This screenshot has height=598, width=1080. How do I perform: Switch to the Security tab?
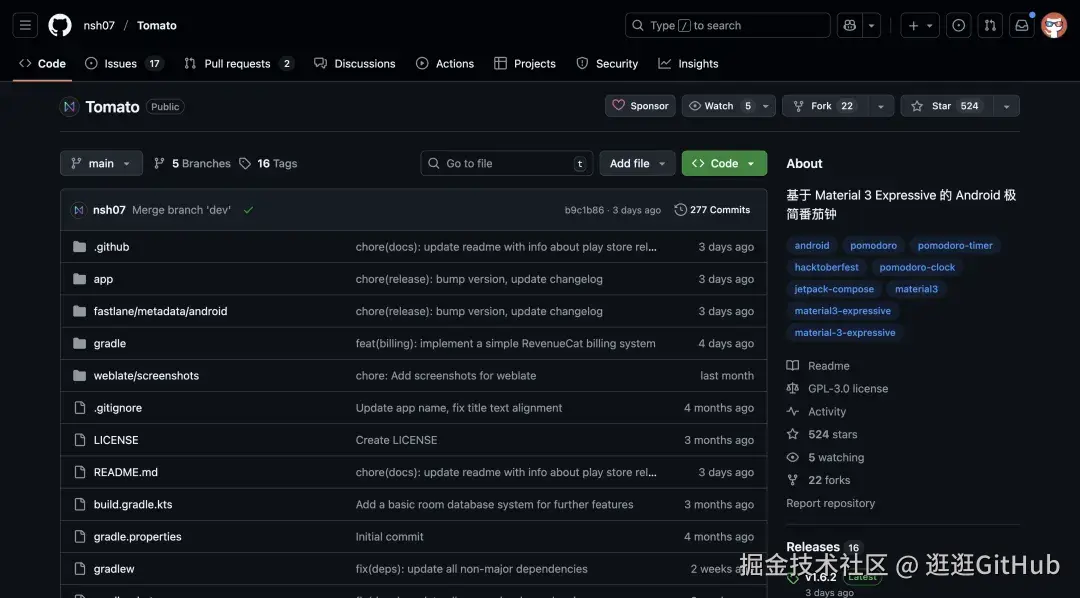pos(607,63)
